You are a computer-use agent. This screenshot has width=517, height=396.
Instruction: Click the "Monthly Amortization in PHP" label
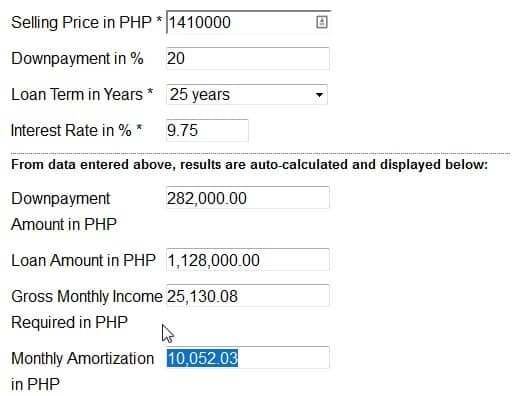(82, 371)
